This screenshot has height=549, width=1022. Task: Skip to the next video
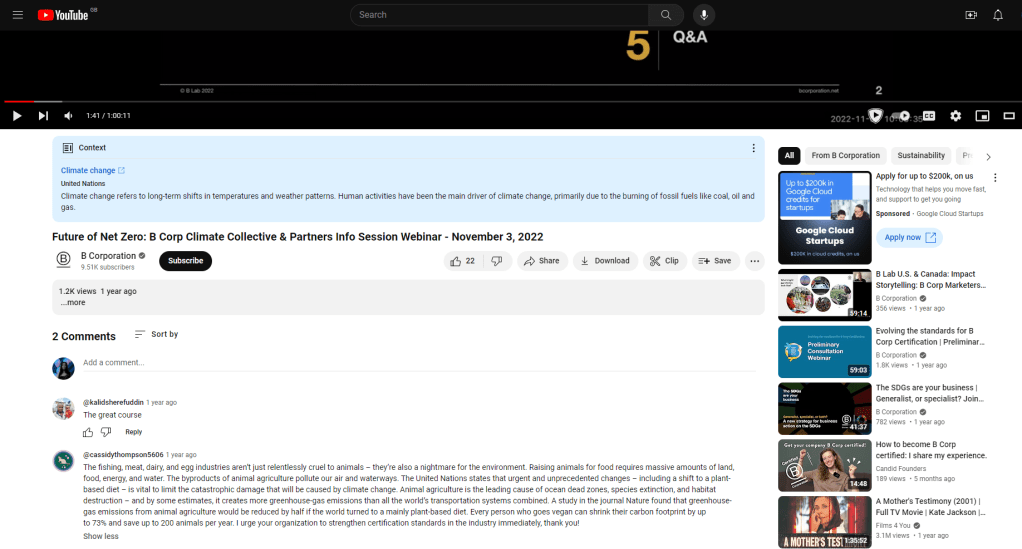point(43,116)
